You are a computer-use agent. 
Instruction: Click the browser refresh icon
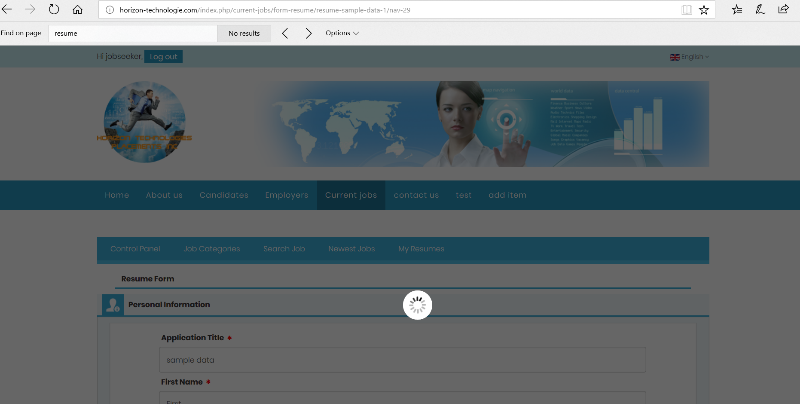point(54,9)
